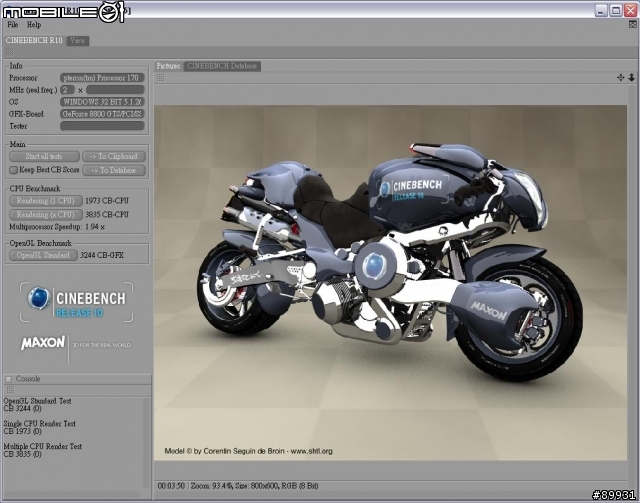The width and height of the screenshot is (640, 503).
Task: Click the '3835 CB-CPU' score text
Action: click(107, 215)
